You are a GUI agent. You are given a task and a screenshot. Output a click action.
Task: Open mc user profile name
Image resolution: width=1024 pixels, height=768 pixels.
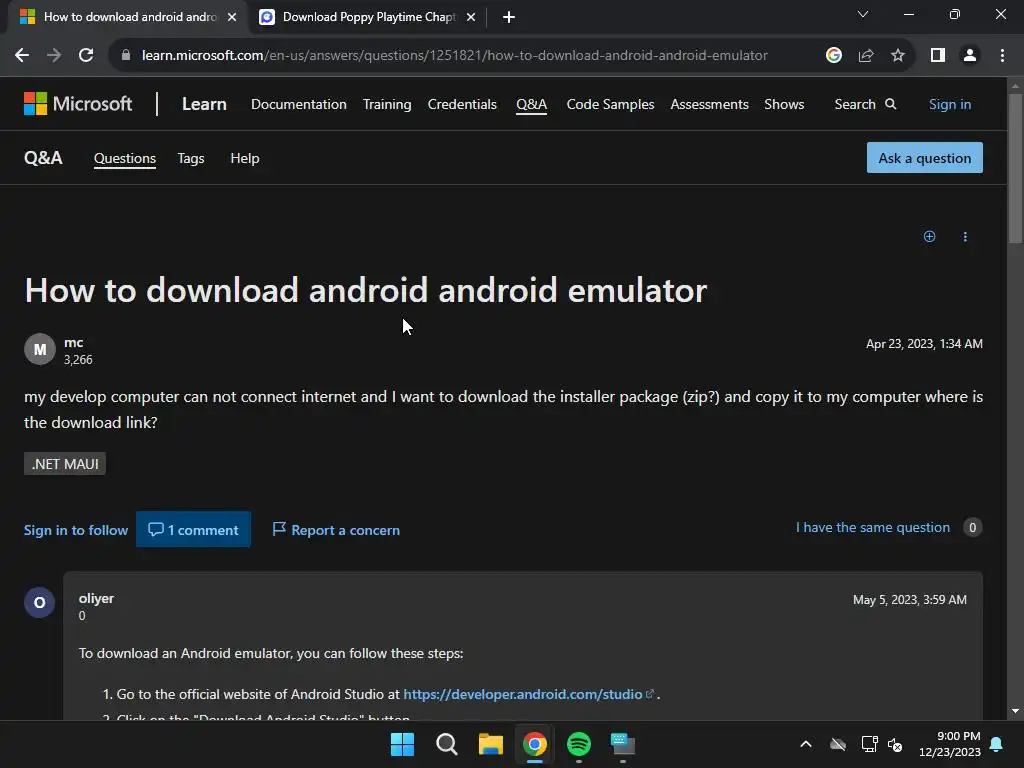click(73, 342)
